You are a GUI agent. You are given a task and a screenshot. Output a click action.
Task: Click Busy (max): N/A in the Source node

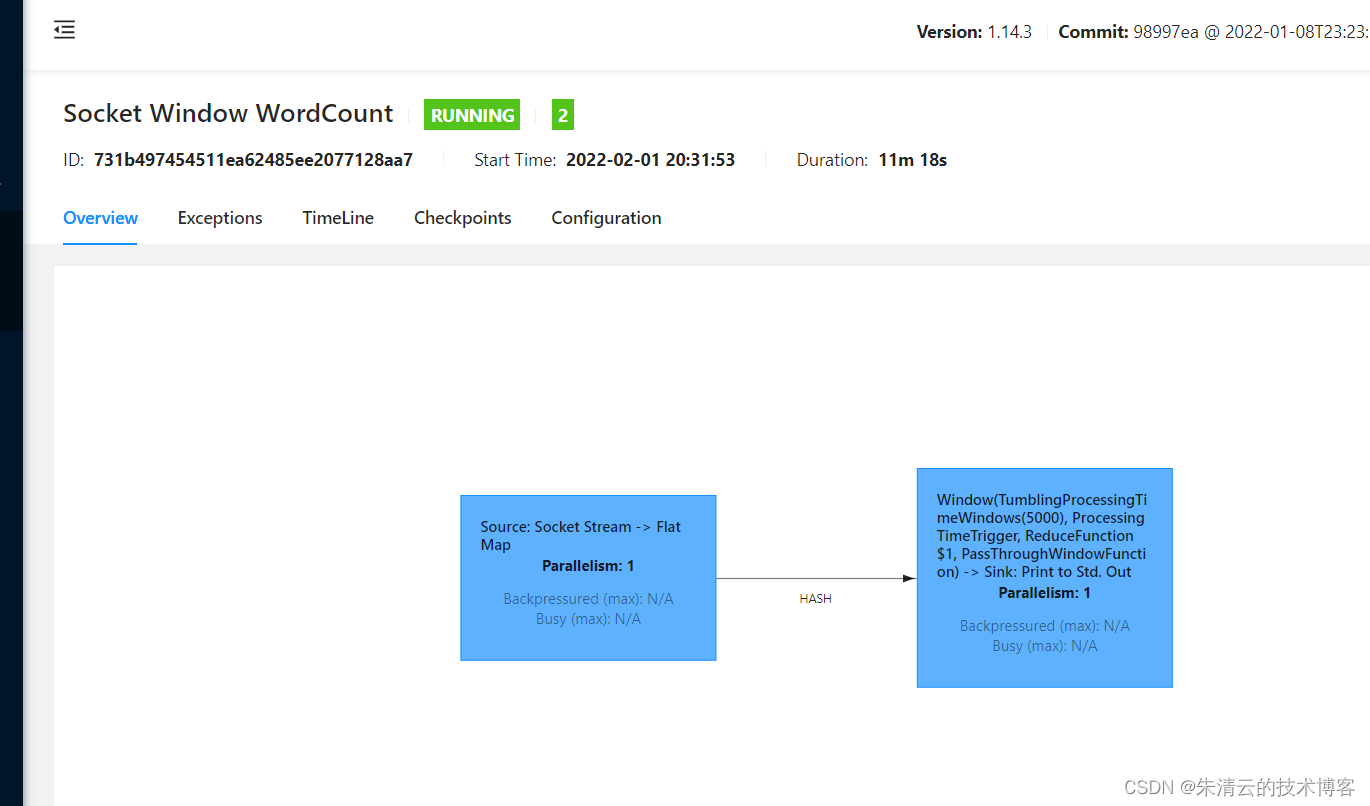click(x=588, y=619)
